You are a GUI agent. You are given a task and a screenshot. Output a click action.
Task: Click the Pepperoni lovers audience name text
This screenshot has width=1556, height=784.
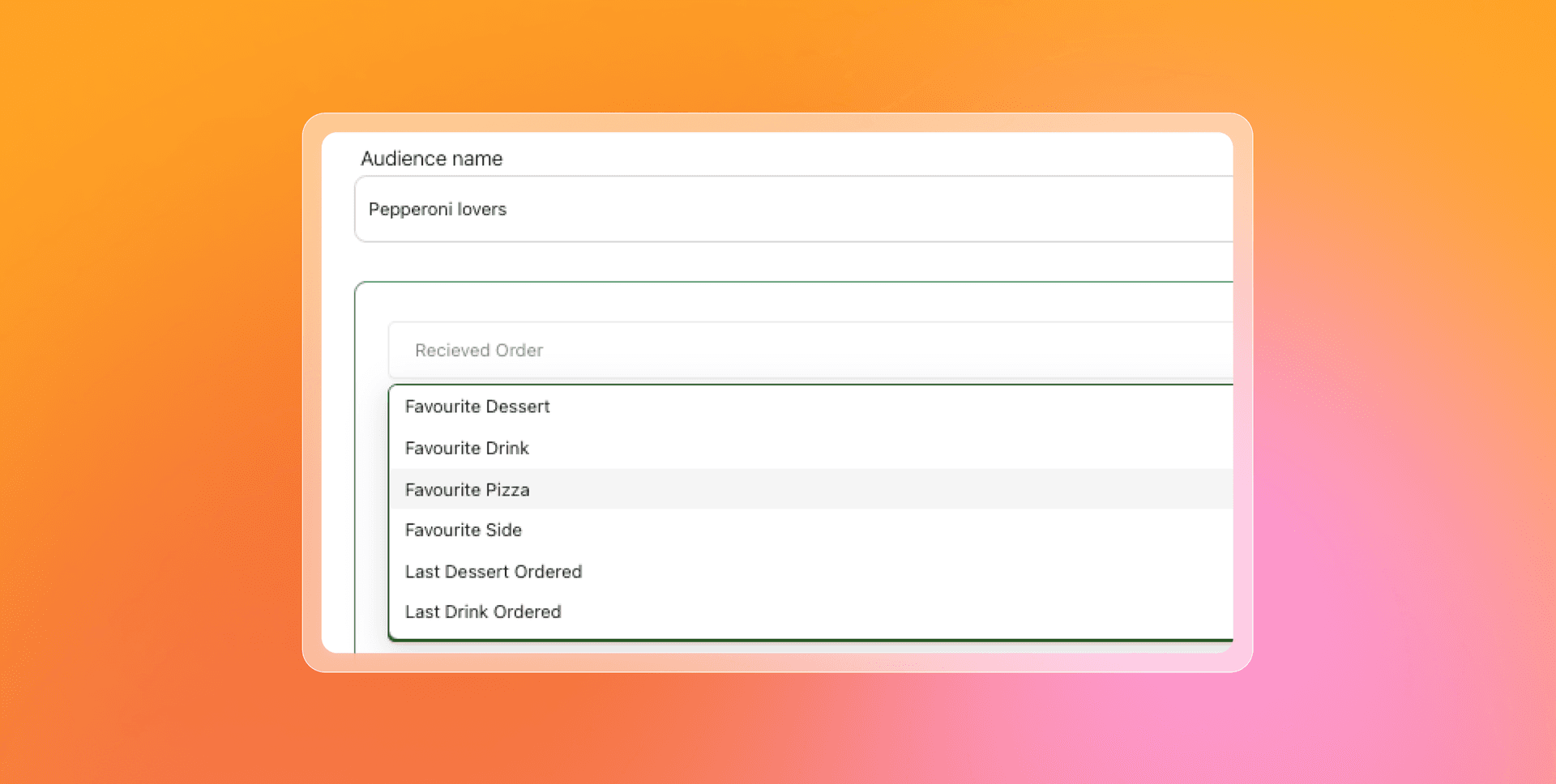click(x=438, y=209)
